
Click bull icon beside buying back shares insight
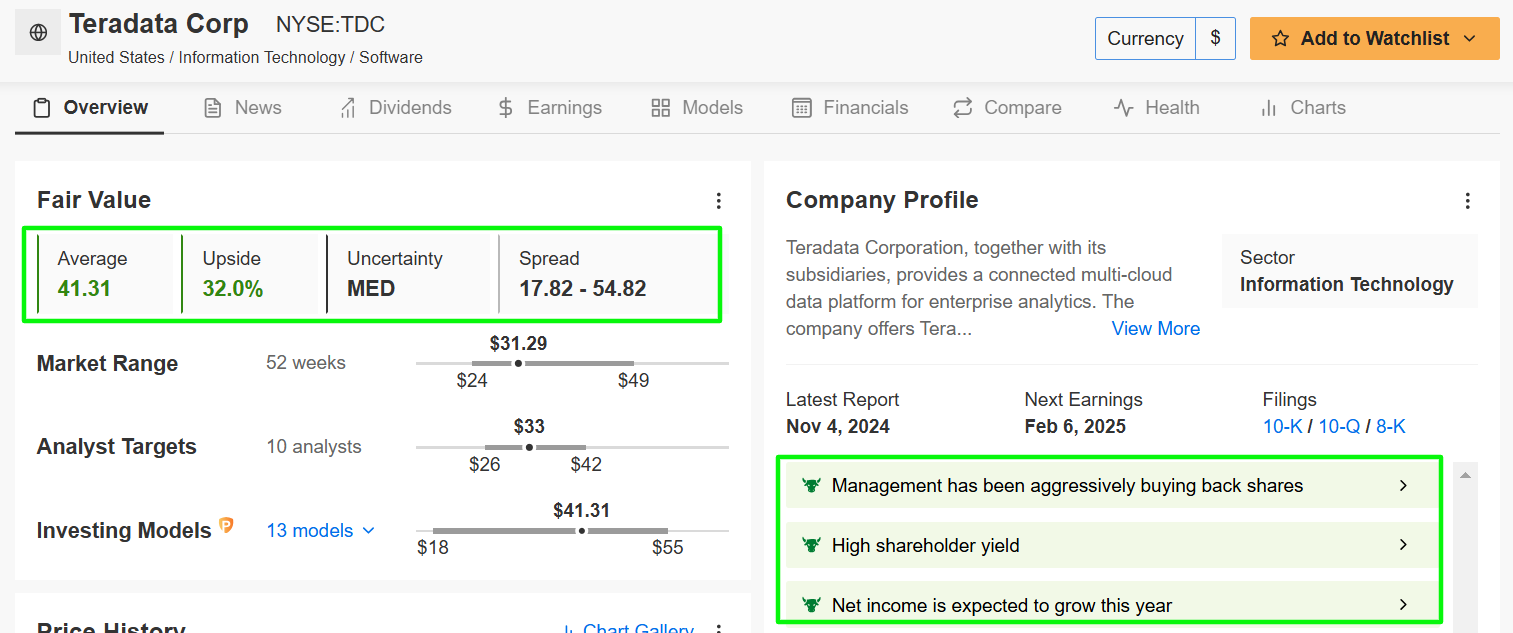point(811,485)
